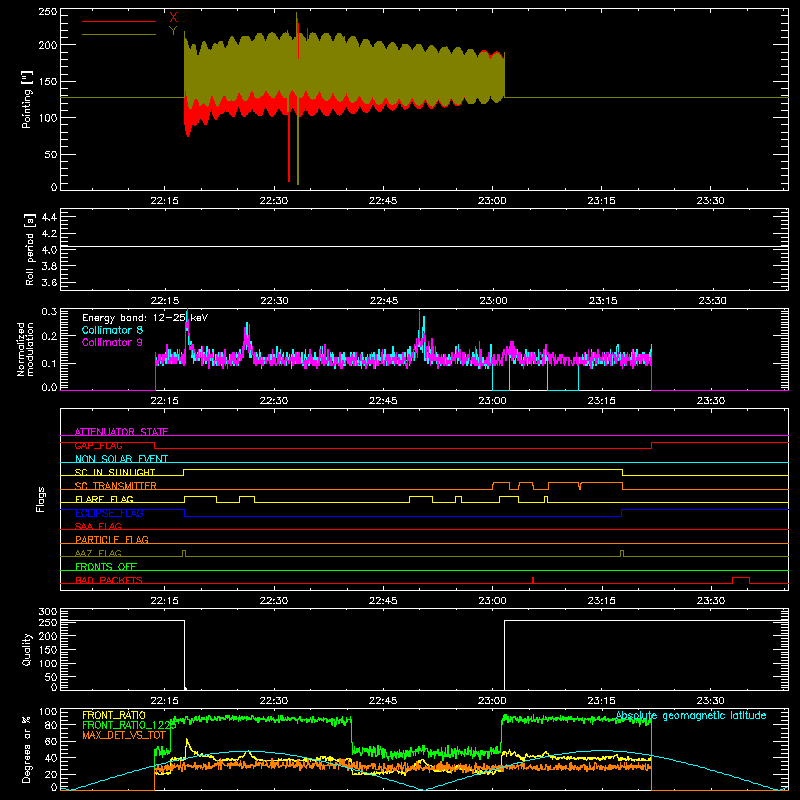This screenshot has height=800, width=800.
Task: Select the yellow "FRONT_RATIO" legend label
Action: point(114,715)
